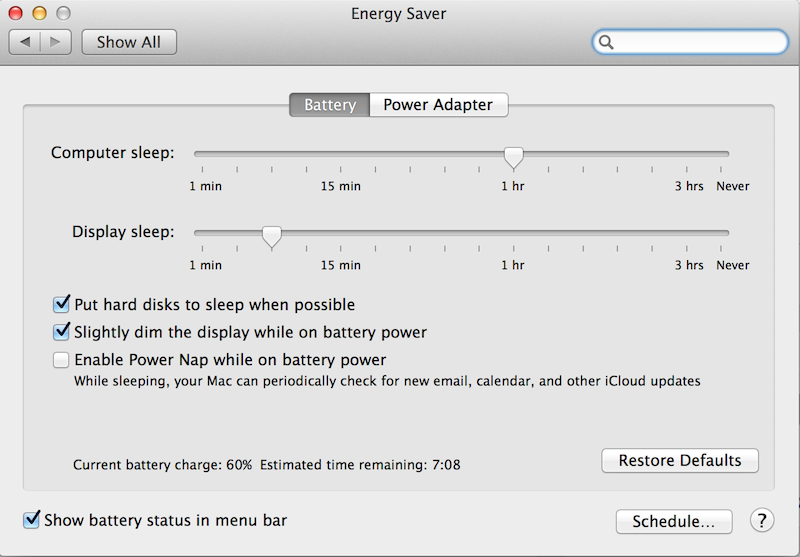800x557 pixels.
Task: Click Restore Defaults button
Action: [680, 461]
